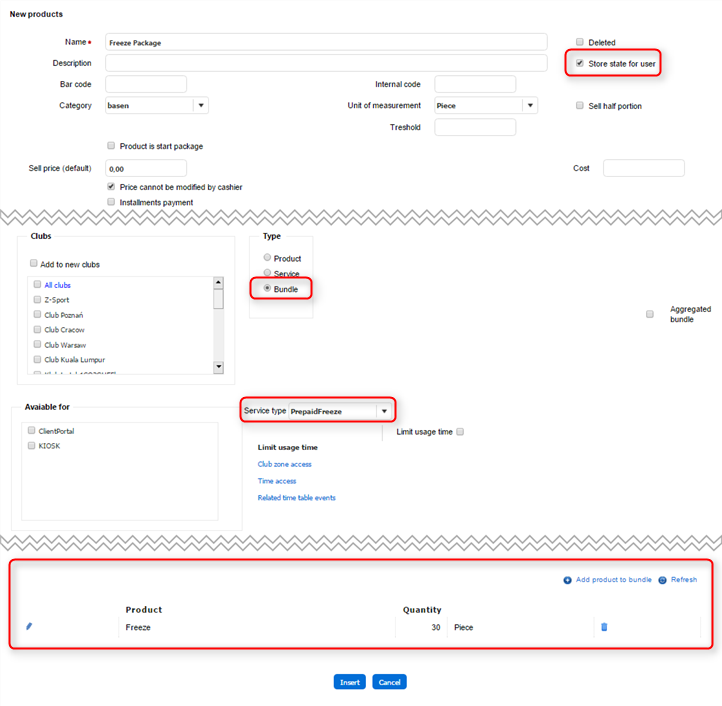
Task: Open the Category dropdown showing basen
Action: (x=201, y=105)
